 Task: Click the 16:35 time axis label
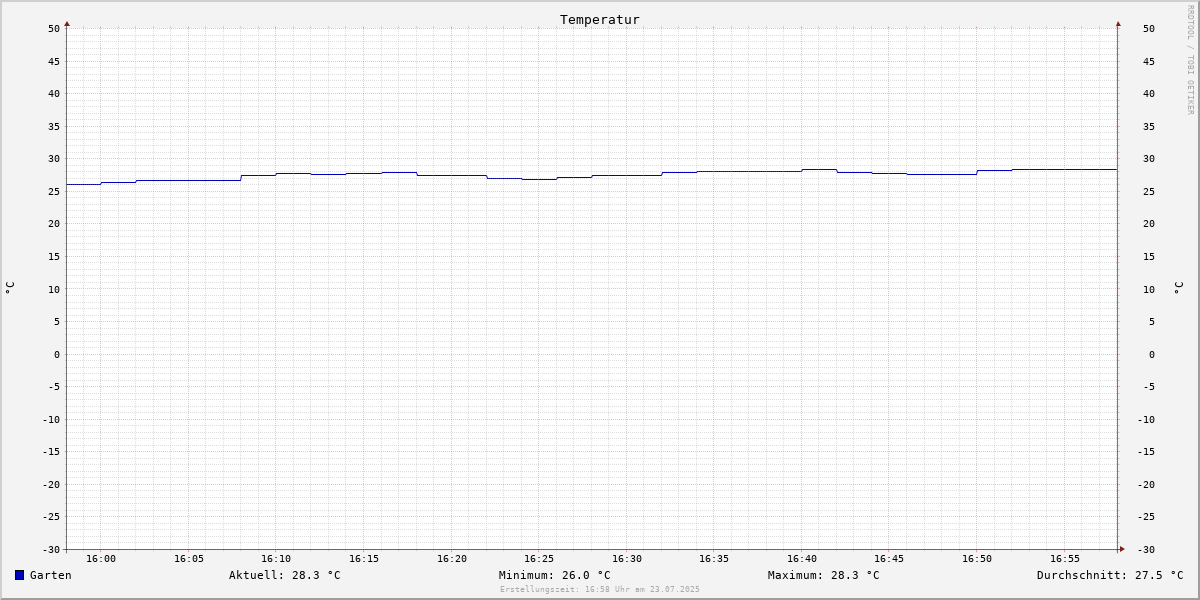coord(714,559)
